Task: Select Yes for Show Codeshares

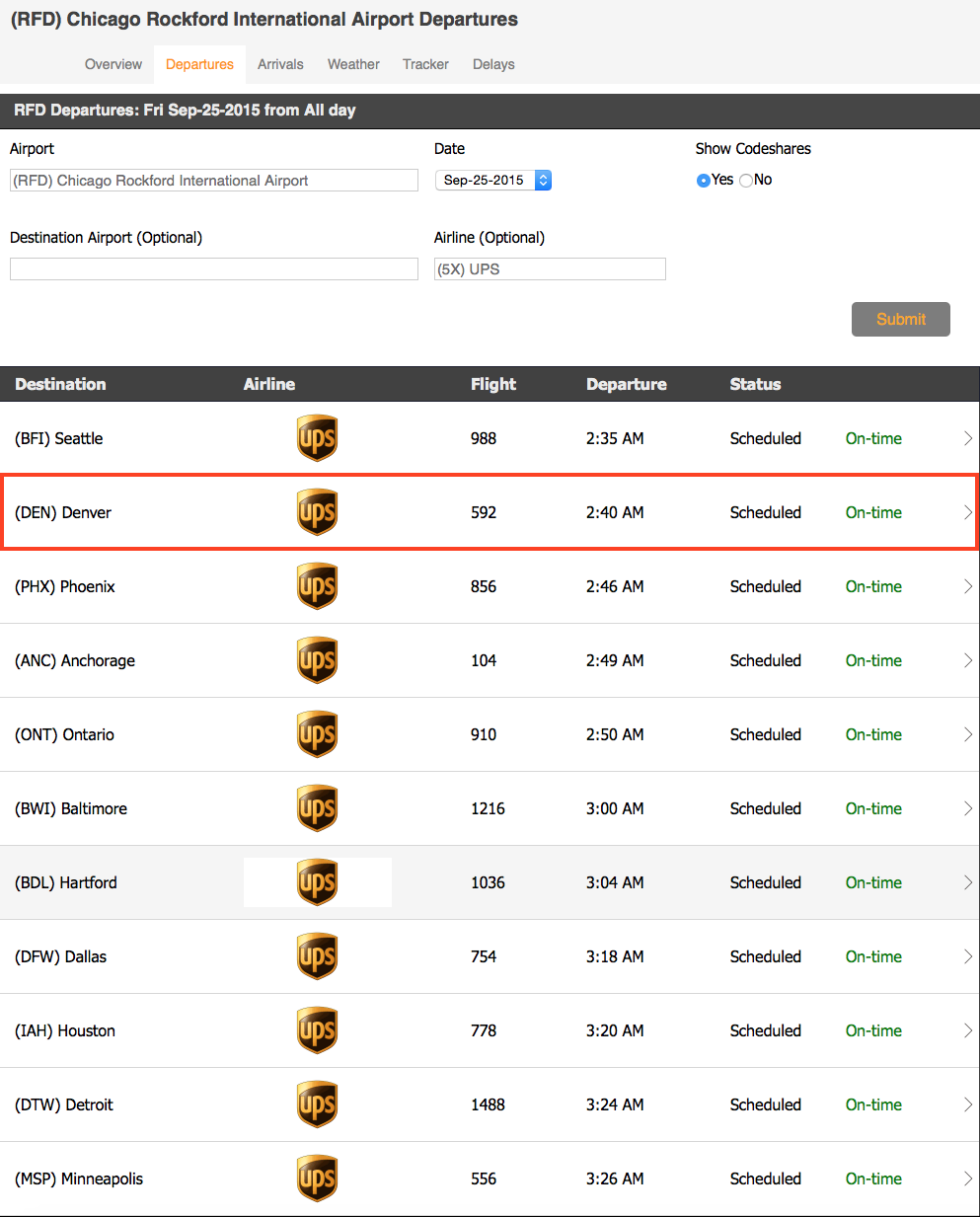Action: click(x=703, y=181)
